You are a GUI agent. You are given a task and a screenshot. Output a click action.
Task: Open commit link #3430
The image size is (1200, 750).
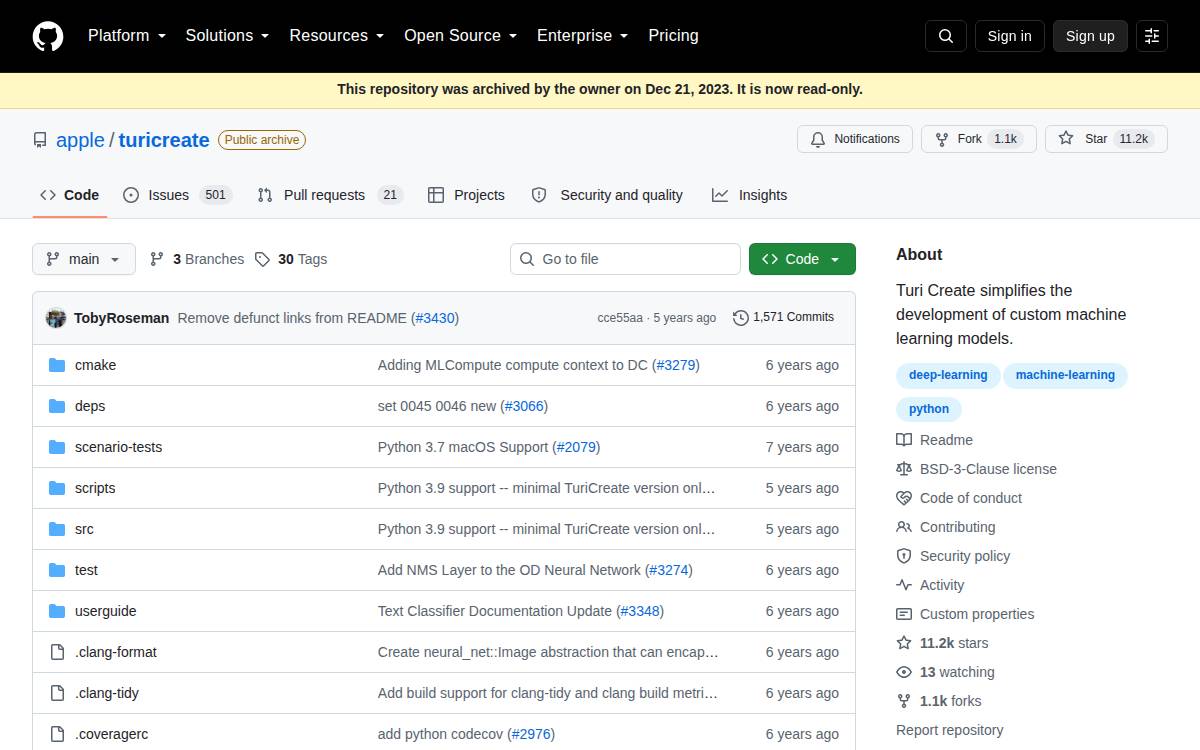point(435,318)
